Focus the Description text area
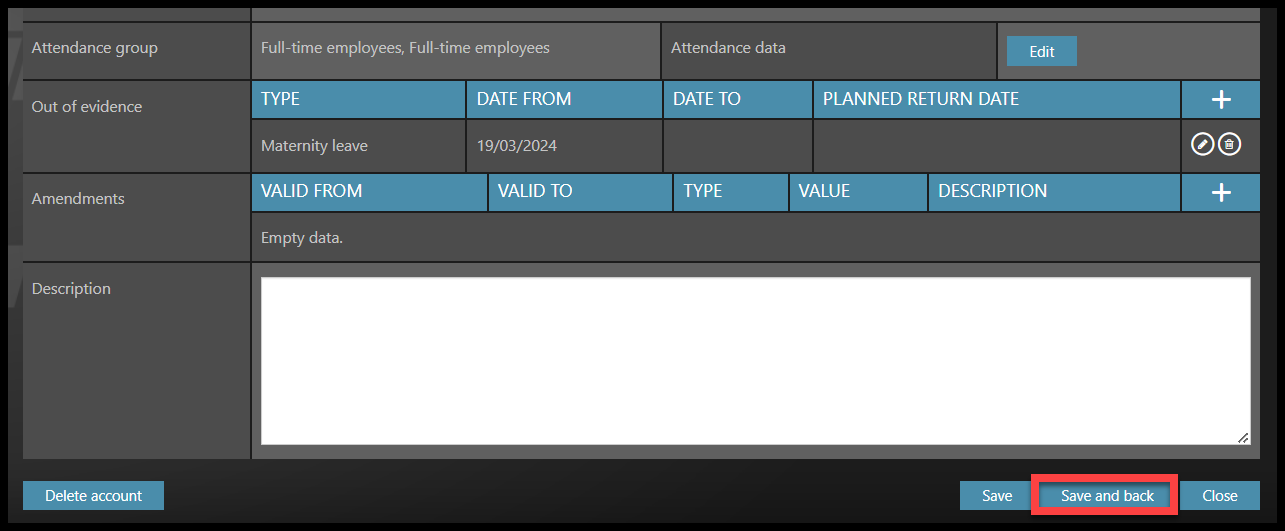1285x531 pixels. [x=755, y=360]
